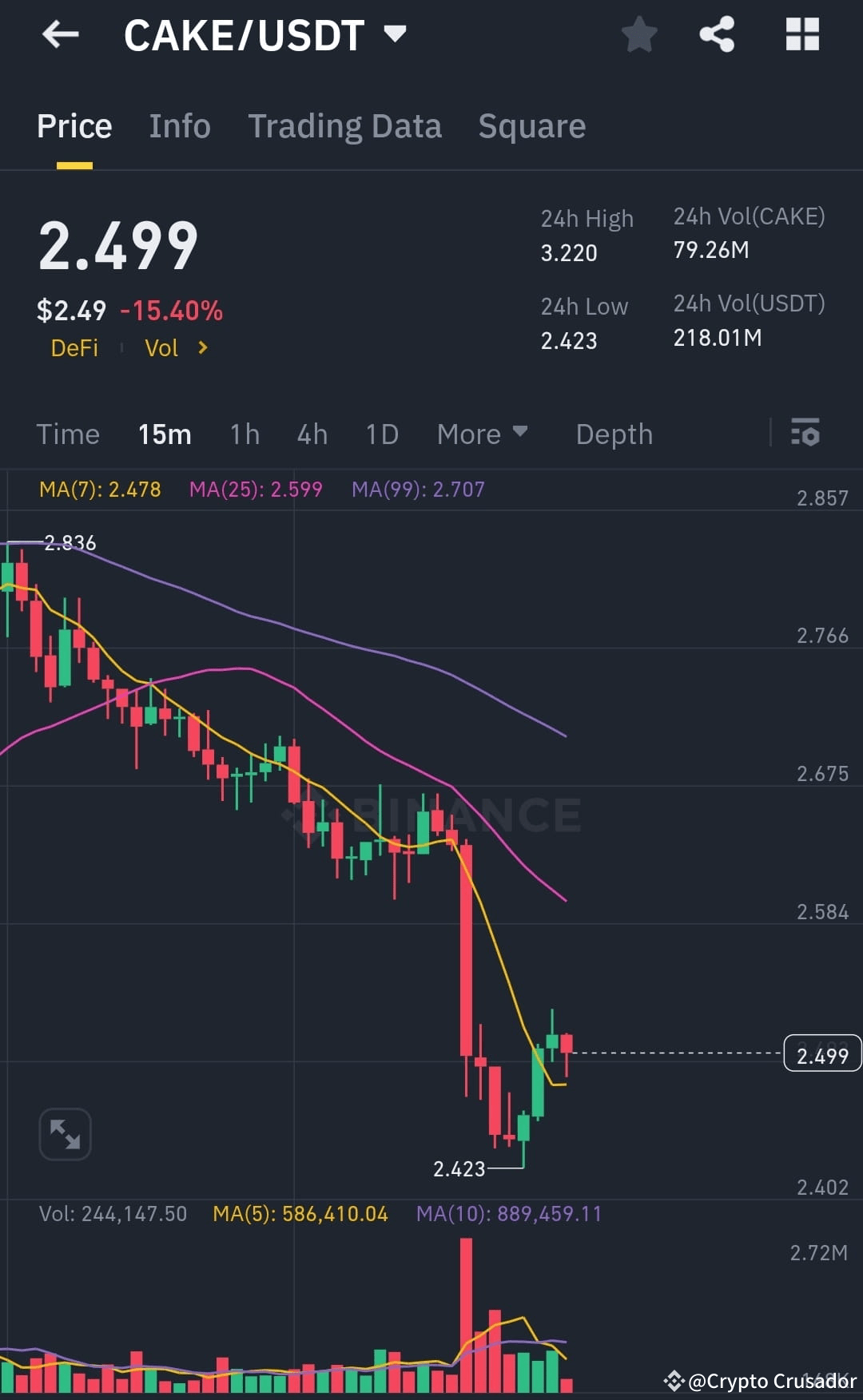
Task: Select the 1D timeframe
Action: (381, 434)
